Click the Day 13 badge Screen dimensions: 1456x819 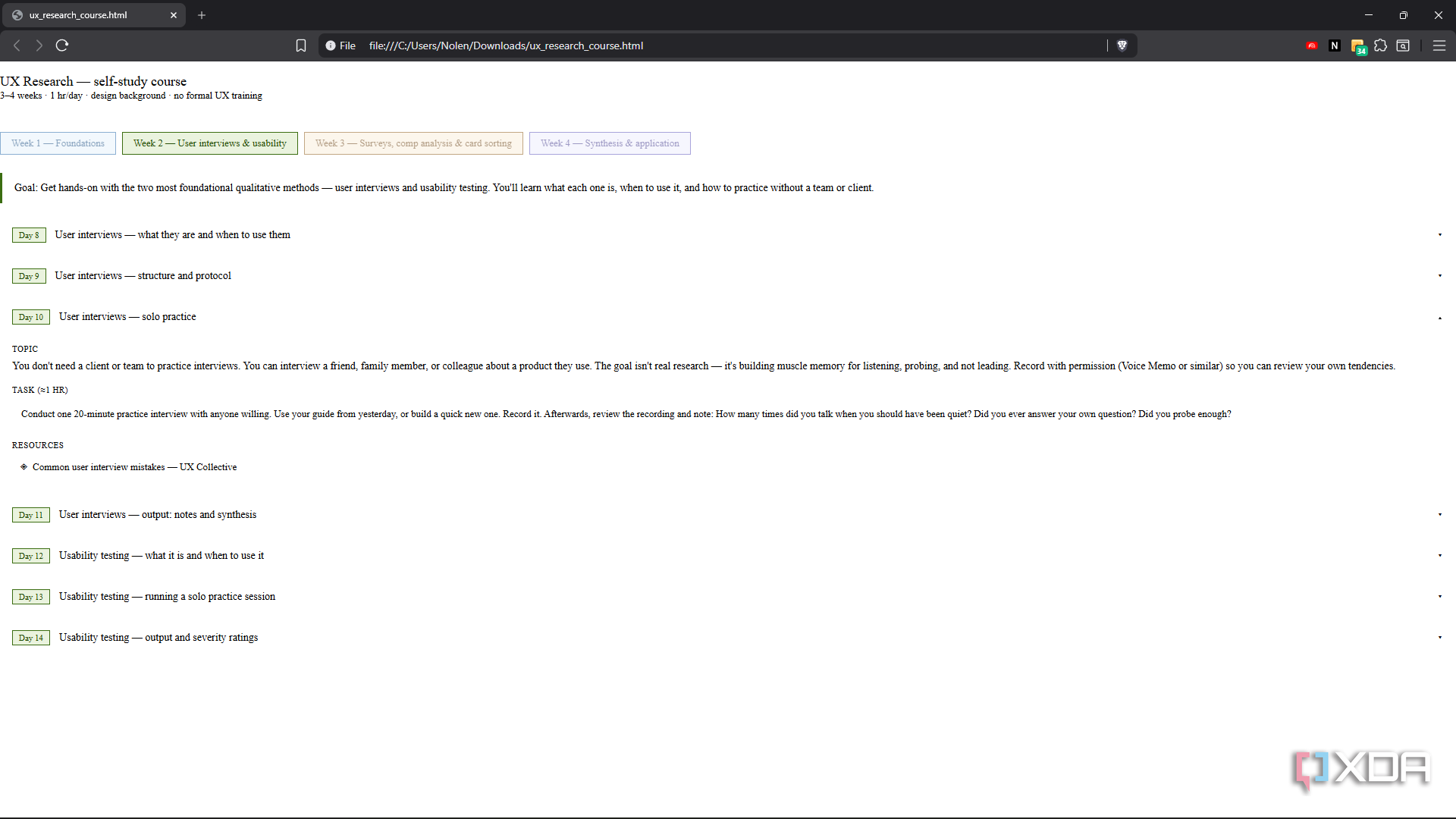pos(31,597)
